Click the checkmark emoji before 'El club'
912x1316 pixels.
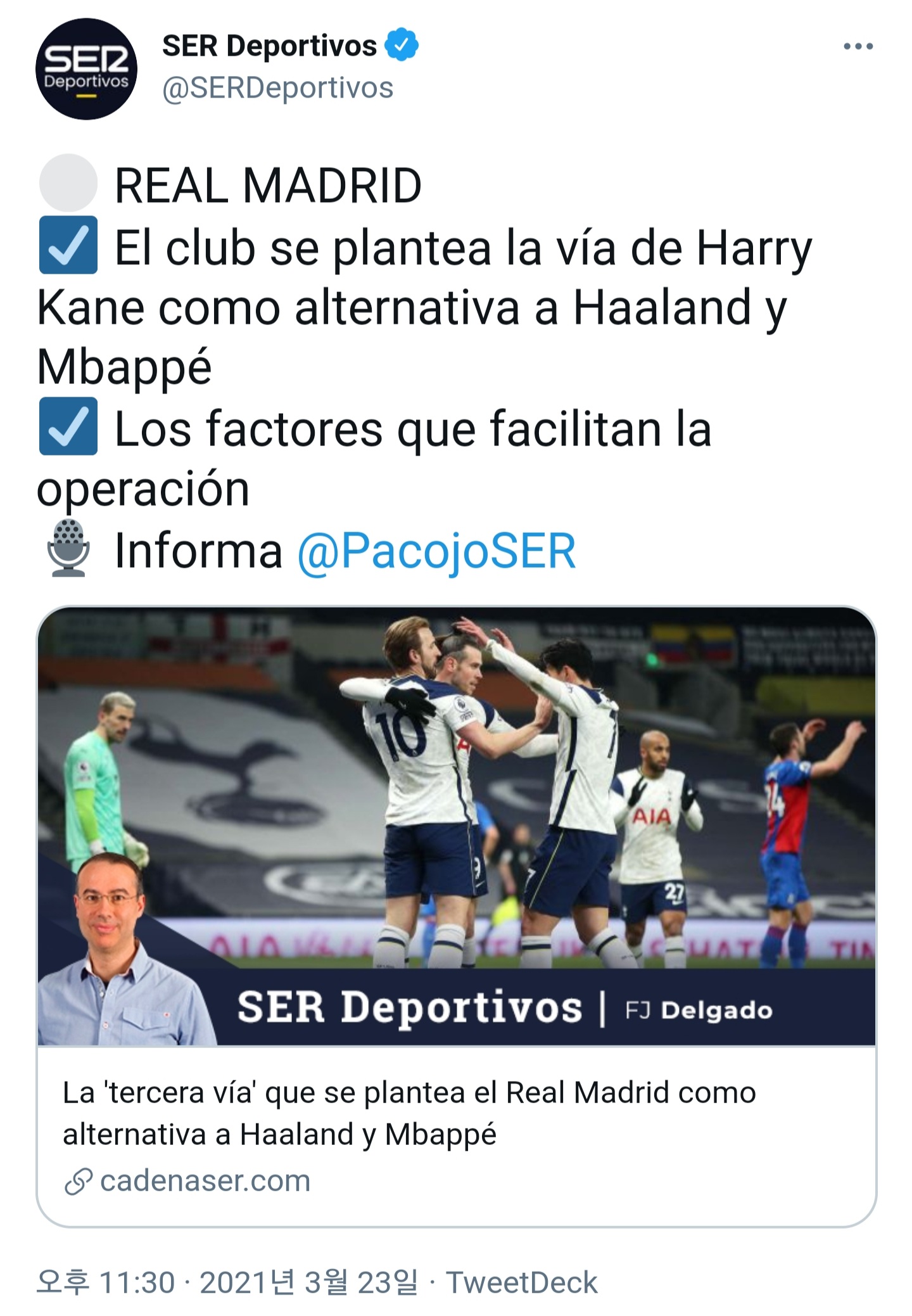coord(68,245)
